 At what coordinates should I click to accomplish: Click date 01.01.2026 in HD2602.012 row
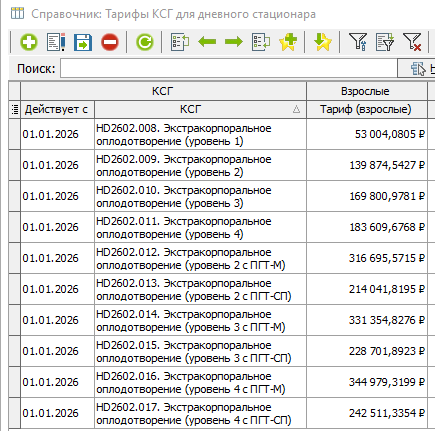point(57,258)
